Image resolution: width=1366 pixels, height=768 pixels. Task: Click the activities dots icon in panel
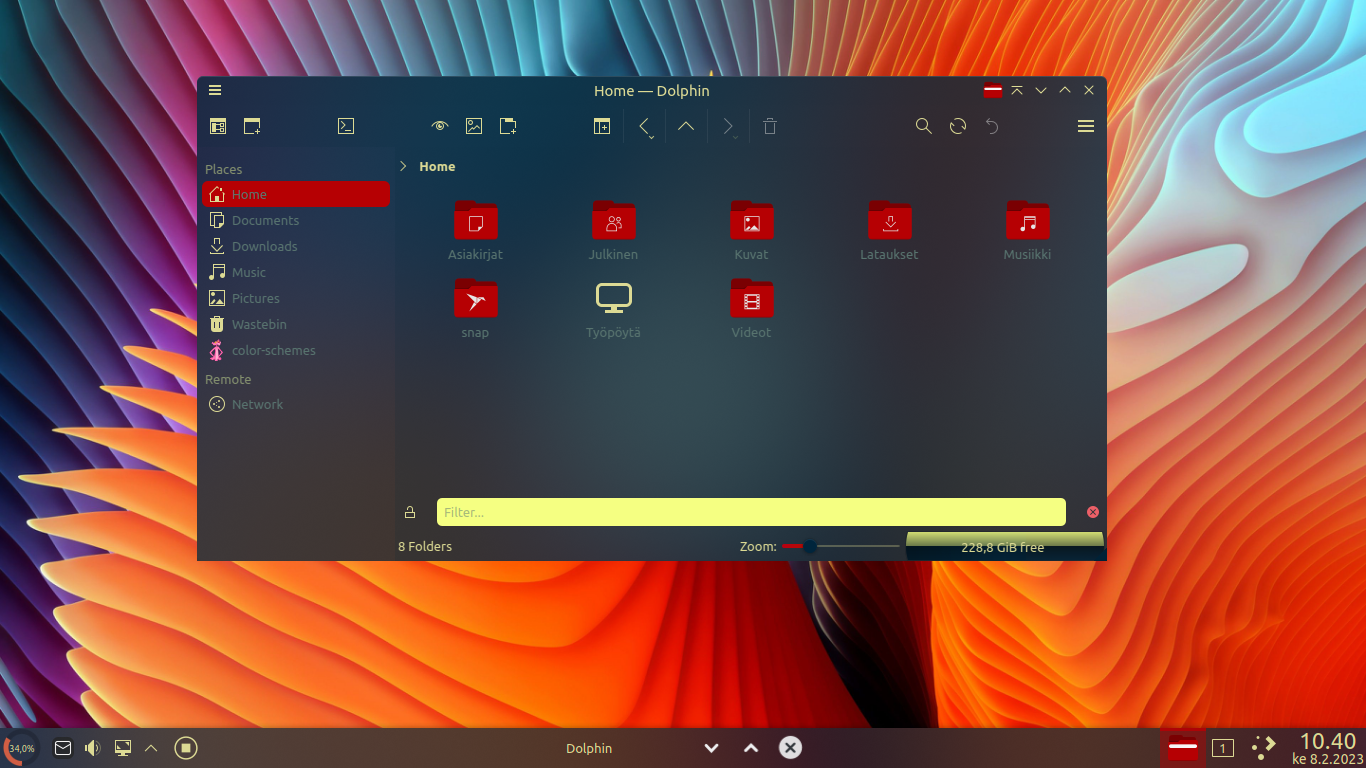[1263, 747]
